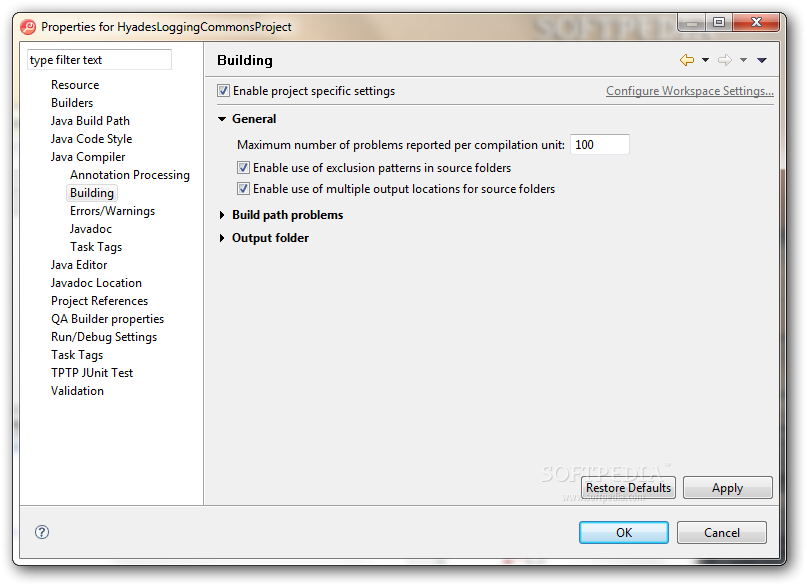Collapse the General section
The width and height of the screenshot is (807, 586).
click(222, 119)
